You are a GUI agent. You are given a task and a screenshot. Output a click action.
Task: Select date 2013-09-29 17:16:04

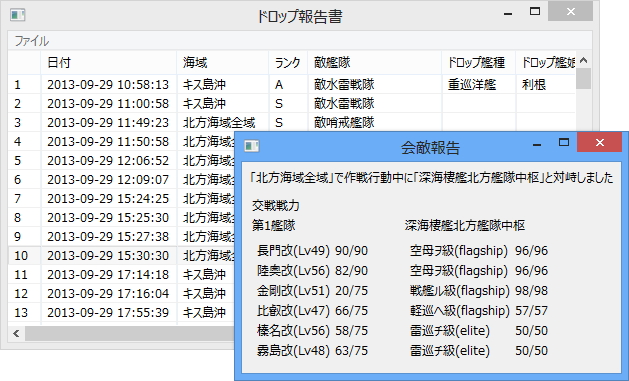(x=108, y=293)
